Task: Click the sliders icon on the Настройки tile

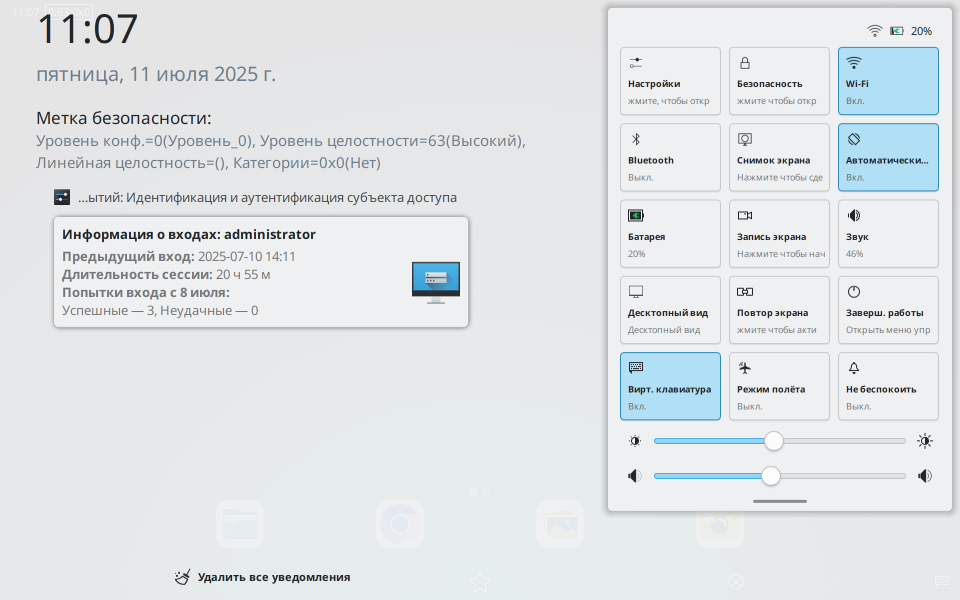Action: [x=636, y=62]
